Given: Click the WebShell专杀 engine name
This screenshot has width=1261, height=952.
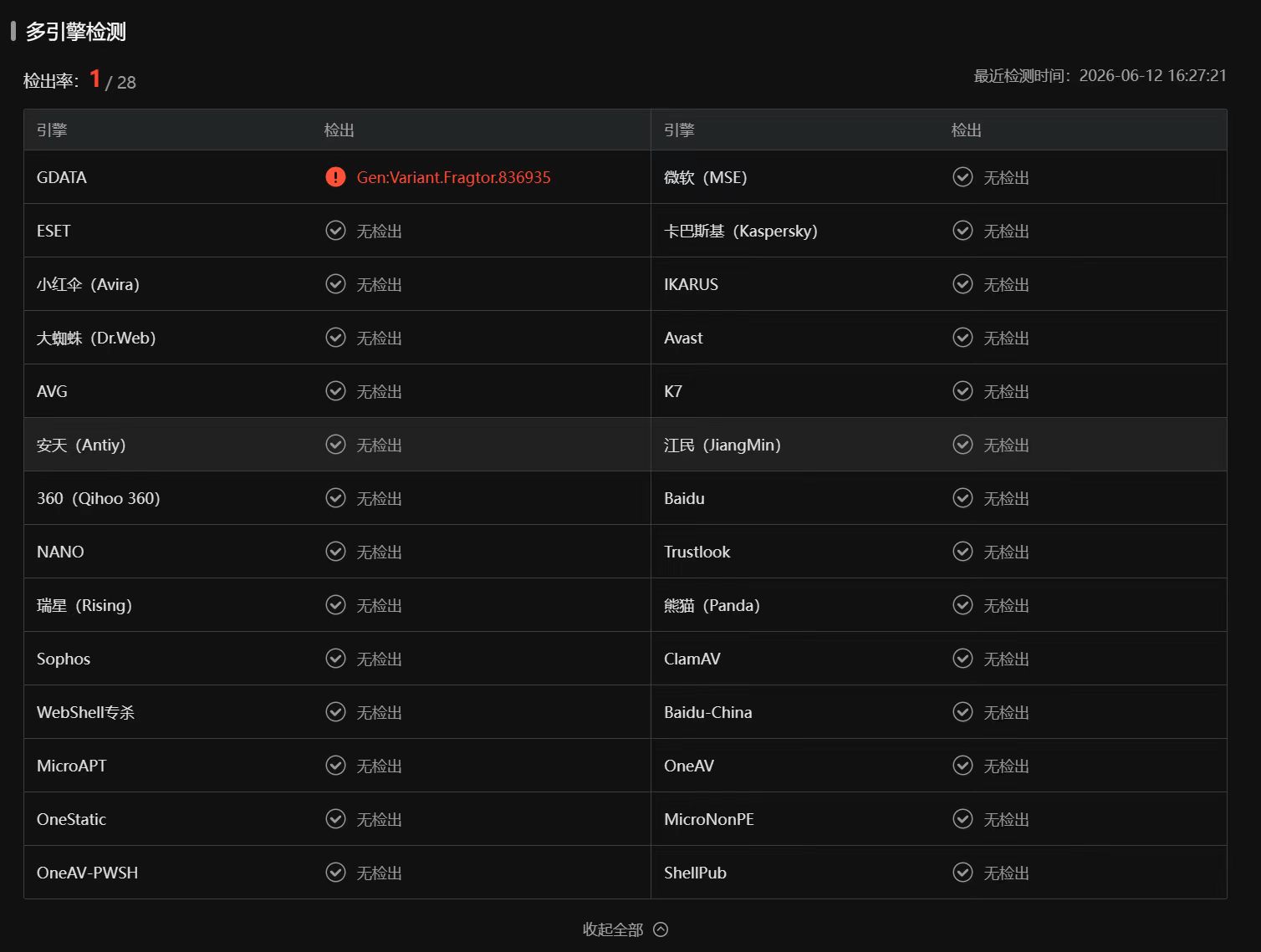Looking at the screenshot, I should (85, 712).
